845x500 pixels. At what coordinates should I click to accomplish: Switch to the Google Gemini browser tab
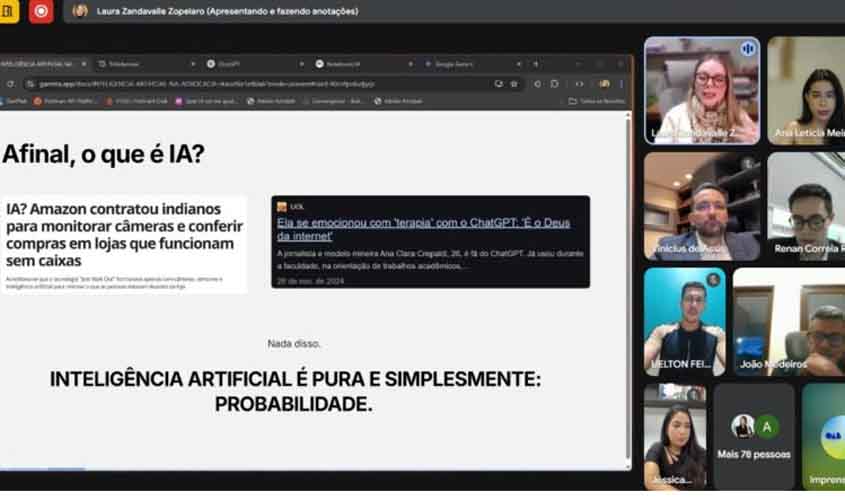point(455,63)
